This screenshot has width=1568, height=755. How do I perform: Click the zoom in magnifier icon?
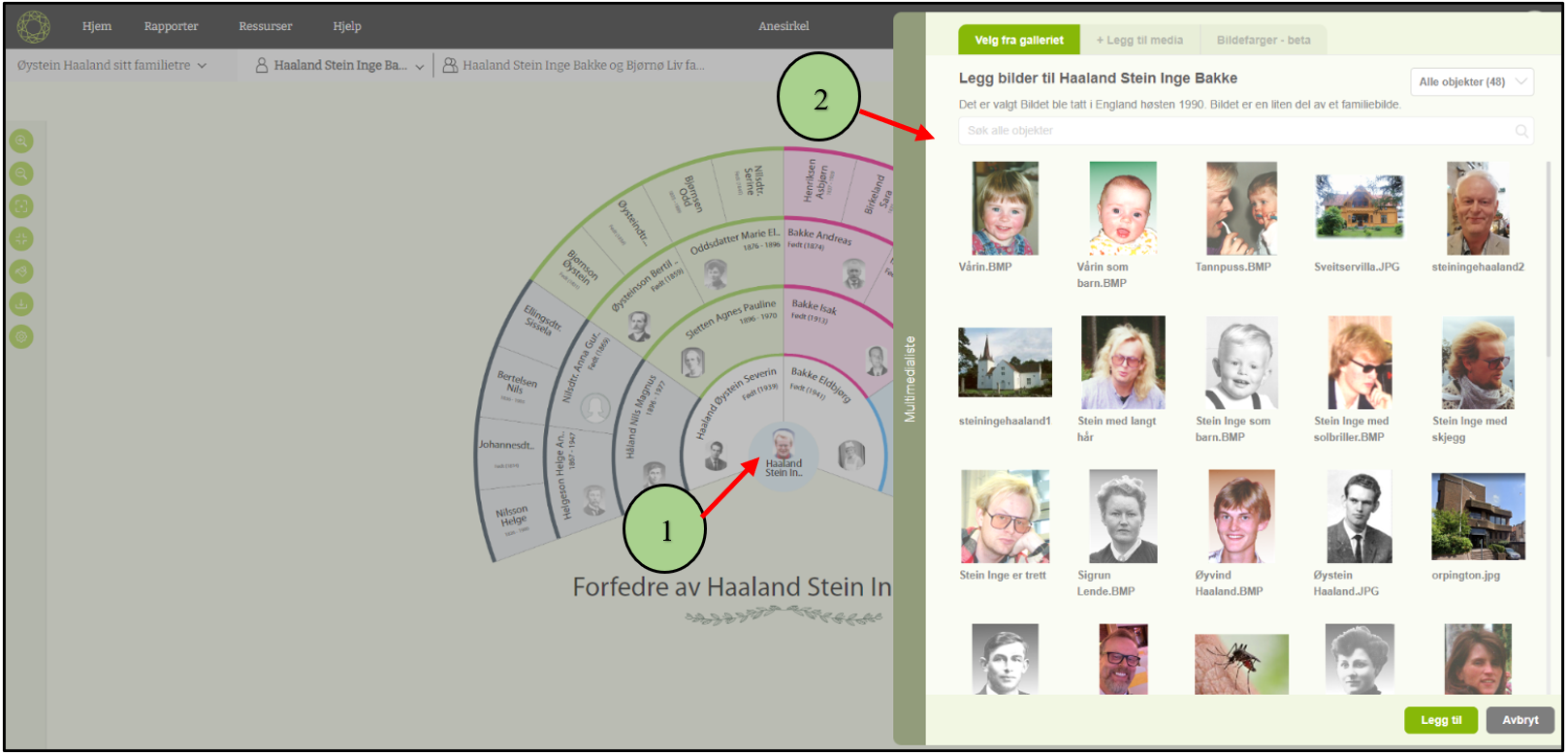coord(21,142)
